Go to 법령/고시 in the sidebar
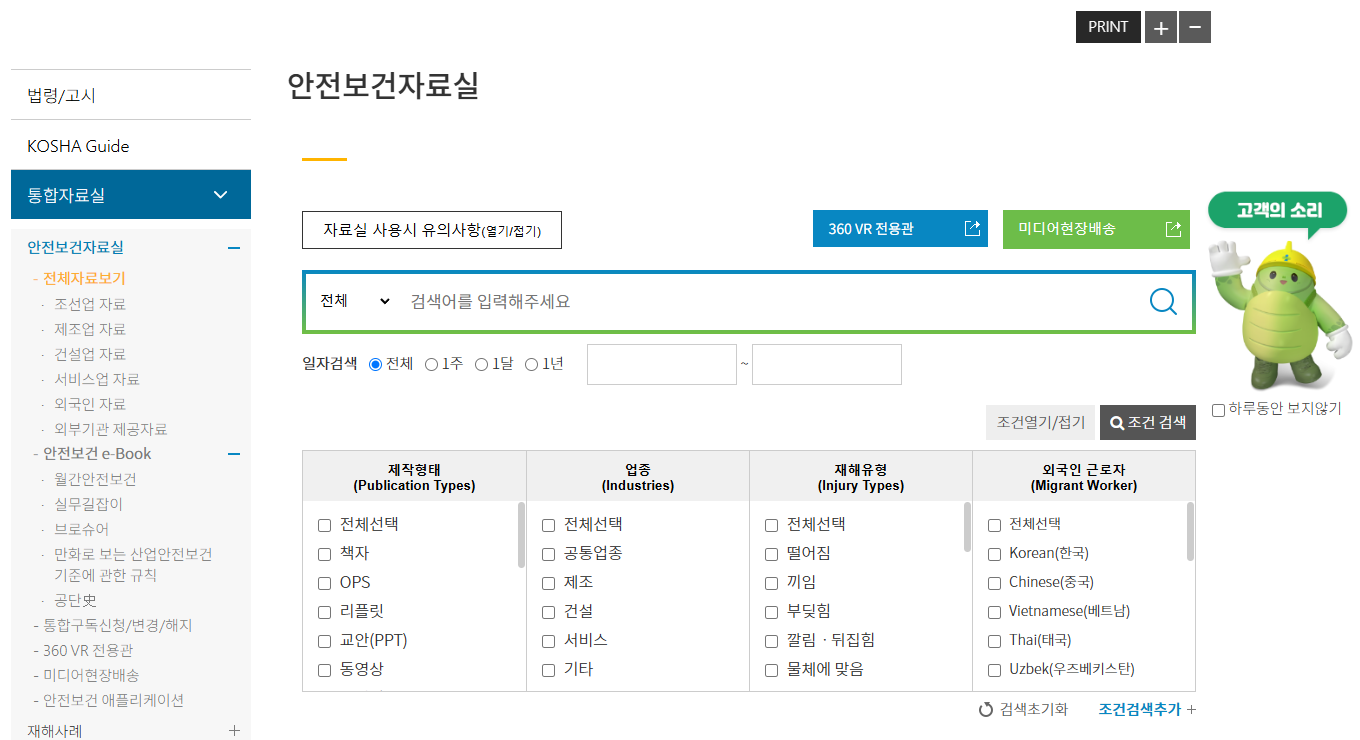This screenshot has width=1360, height=740. (62, 96)
